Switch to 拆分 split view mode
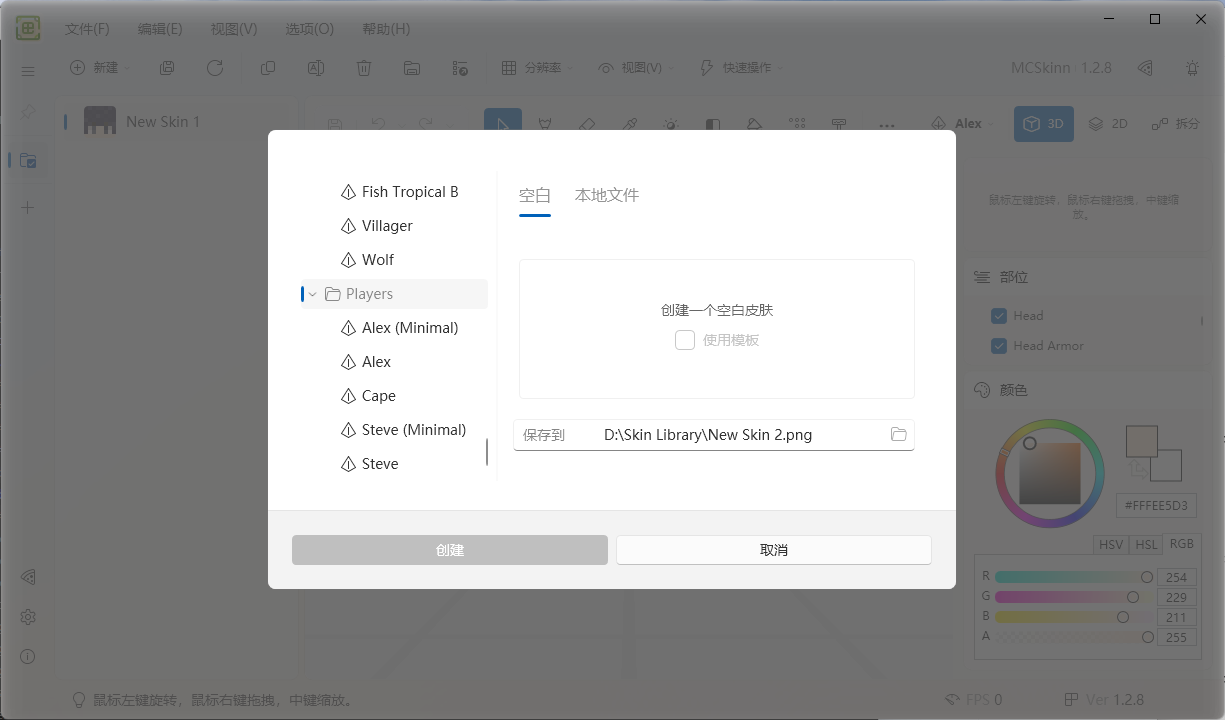Image resolution: width=1225 pixels, height=720 pixels. [x=1175, y=124]
